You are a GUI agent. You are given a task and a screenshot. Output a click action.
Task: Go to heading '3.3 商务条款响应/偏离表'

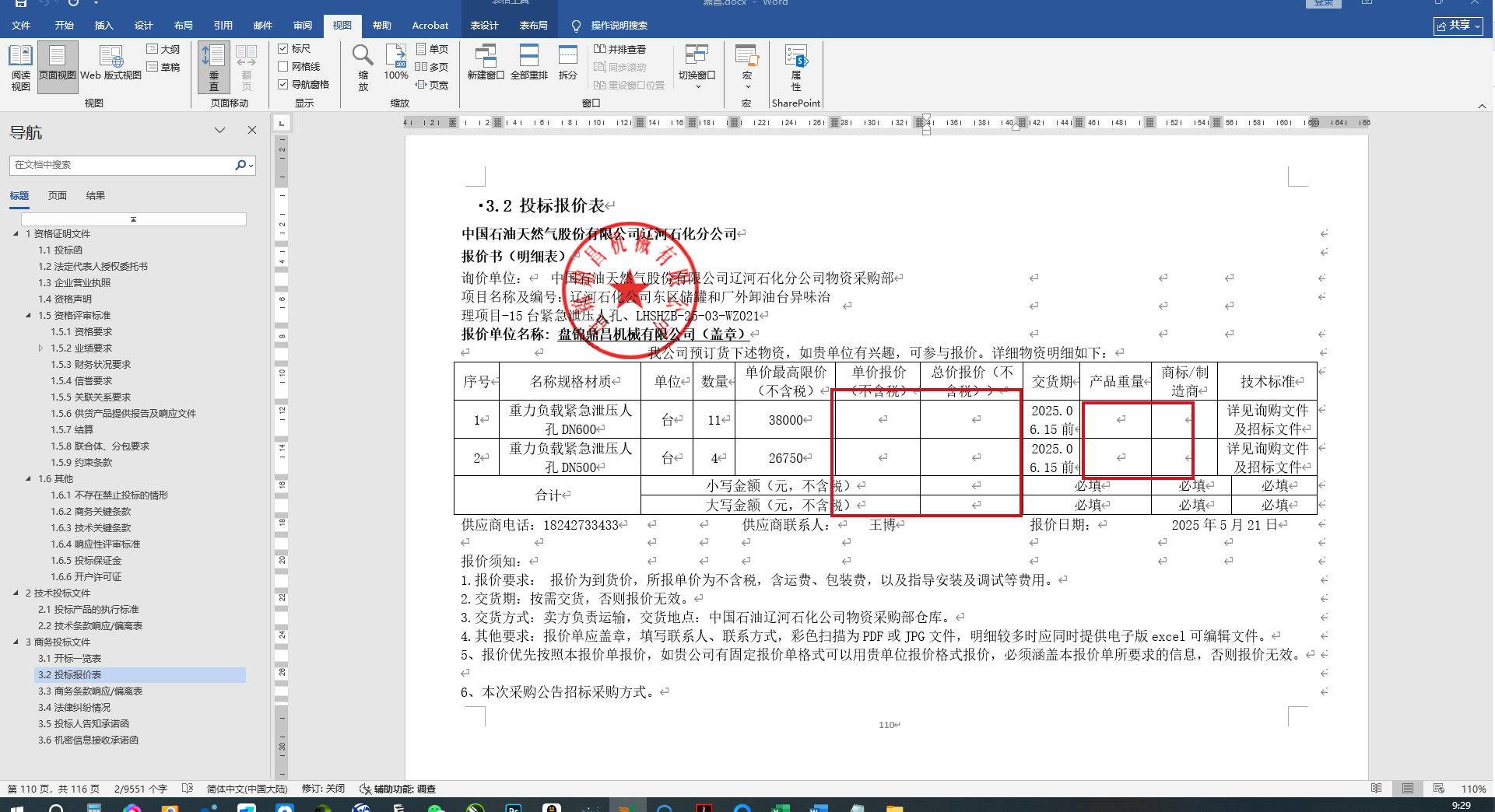pos(90,691)
